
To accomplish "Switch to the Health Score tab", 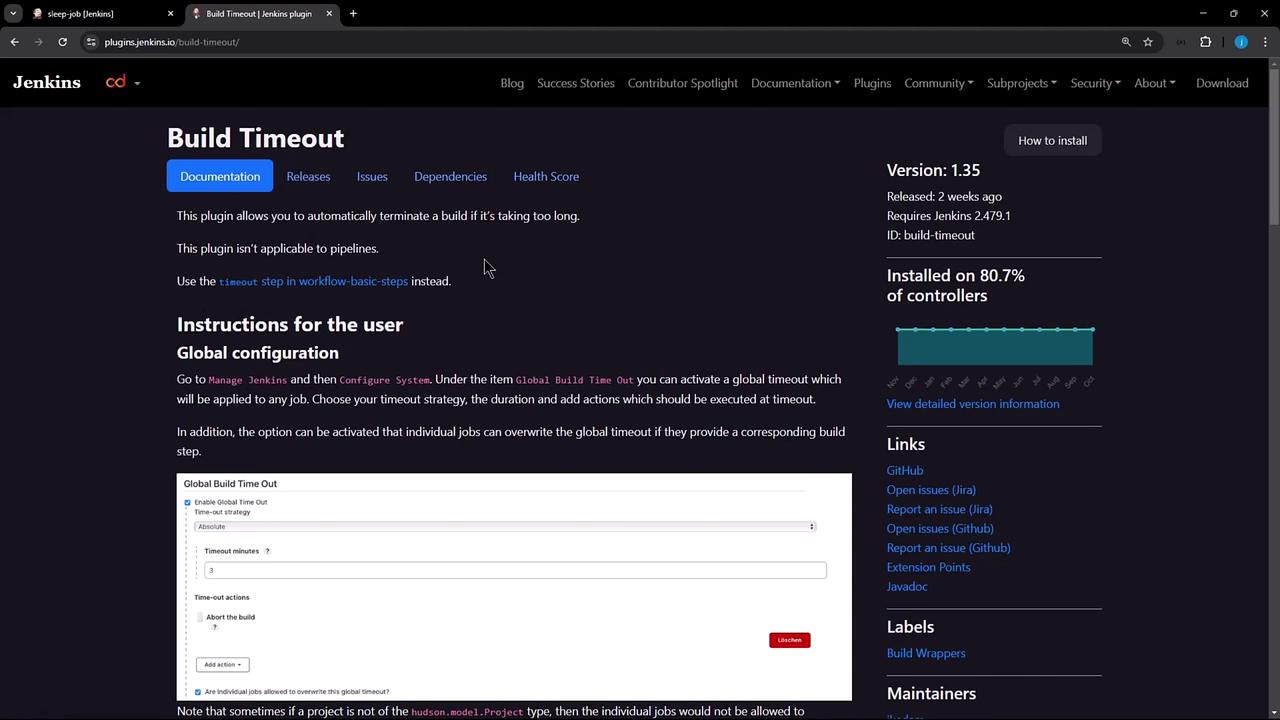I will click(x=546, y=176).
